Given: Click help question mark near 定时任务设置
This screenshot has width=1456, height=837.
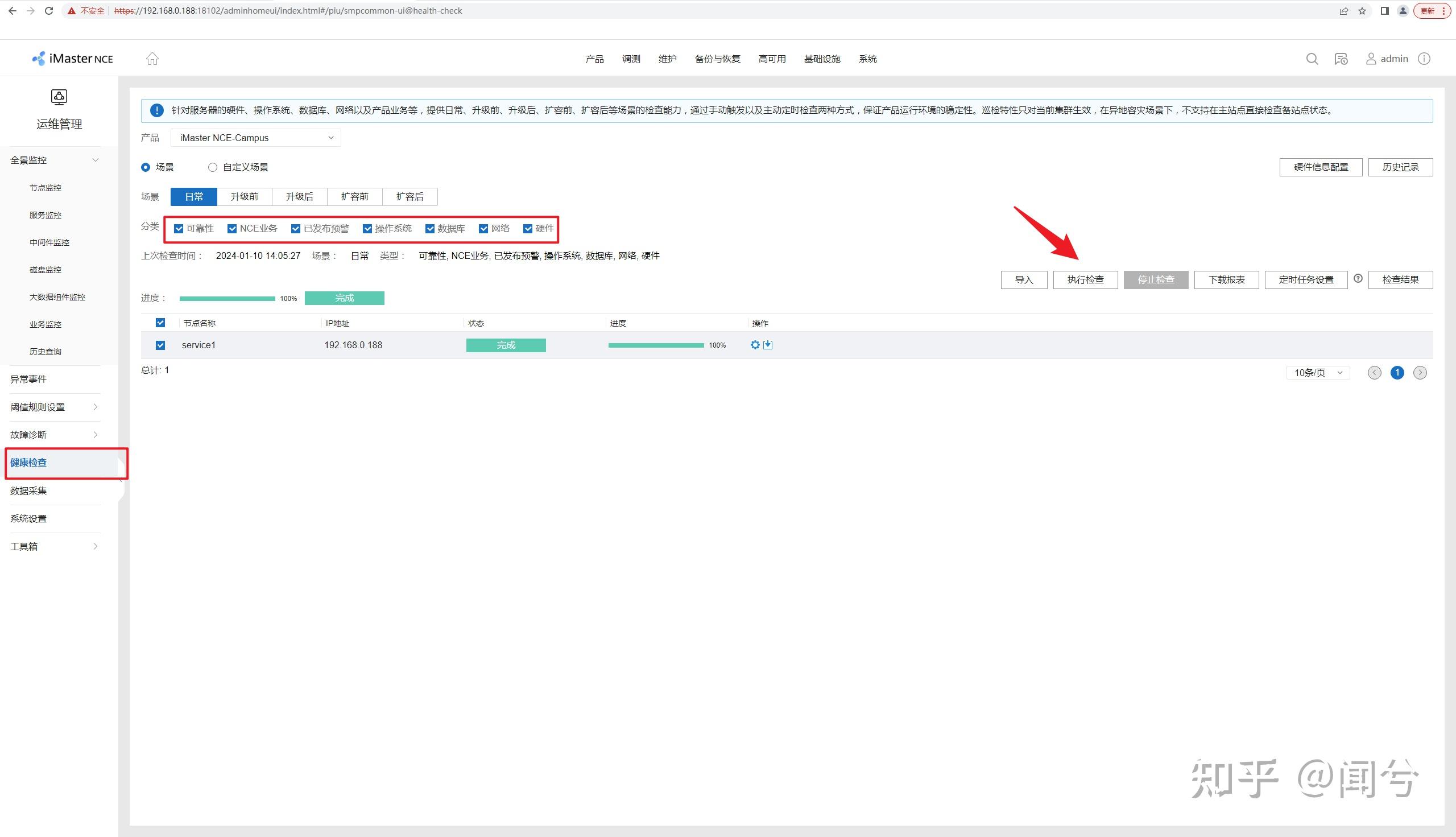Looking at the screenshot, I should [1358, 279].
